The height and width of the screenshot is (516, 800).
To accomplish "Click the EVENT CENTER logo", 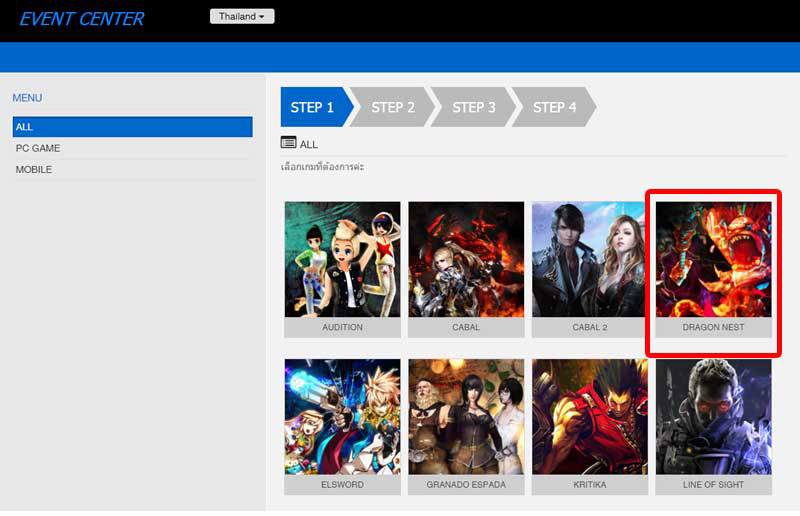I will tap(82, 19).
